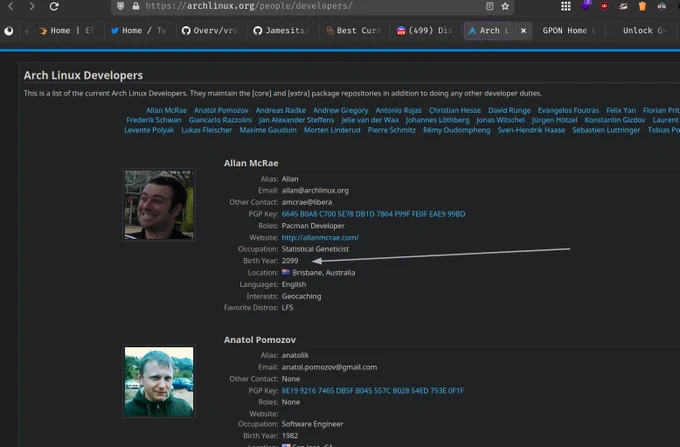The image size is (680, 447).
Task: Click the Frederik Schwan link
Action: coord(154,120)
